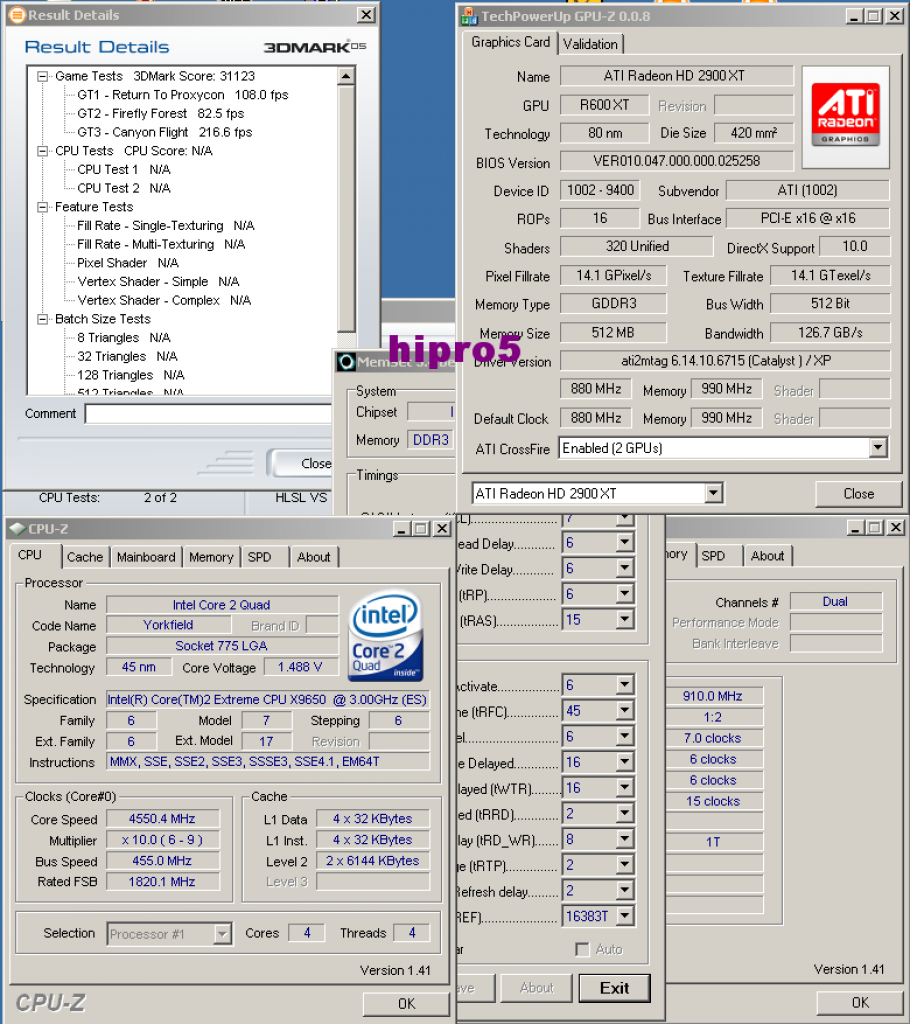This screenshot has width=910, height=1024.
Task: Click the CPU-Z logo at the bottom left
Action: [x=50, y=1002]
